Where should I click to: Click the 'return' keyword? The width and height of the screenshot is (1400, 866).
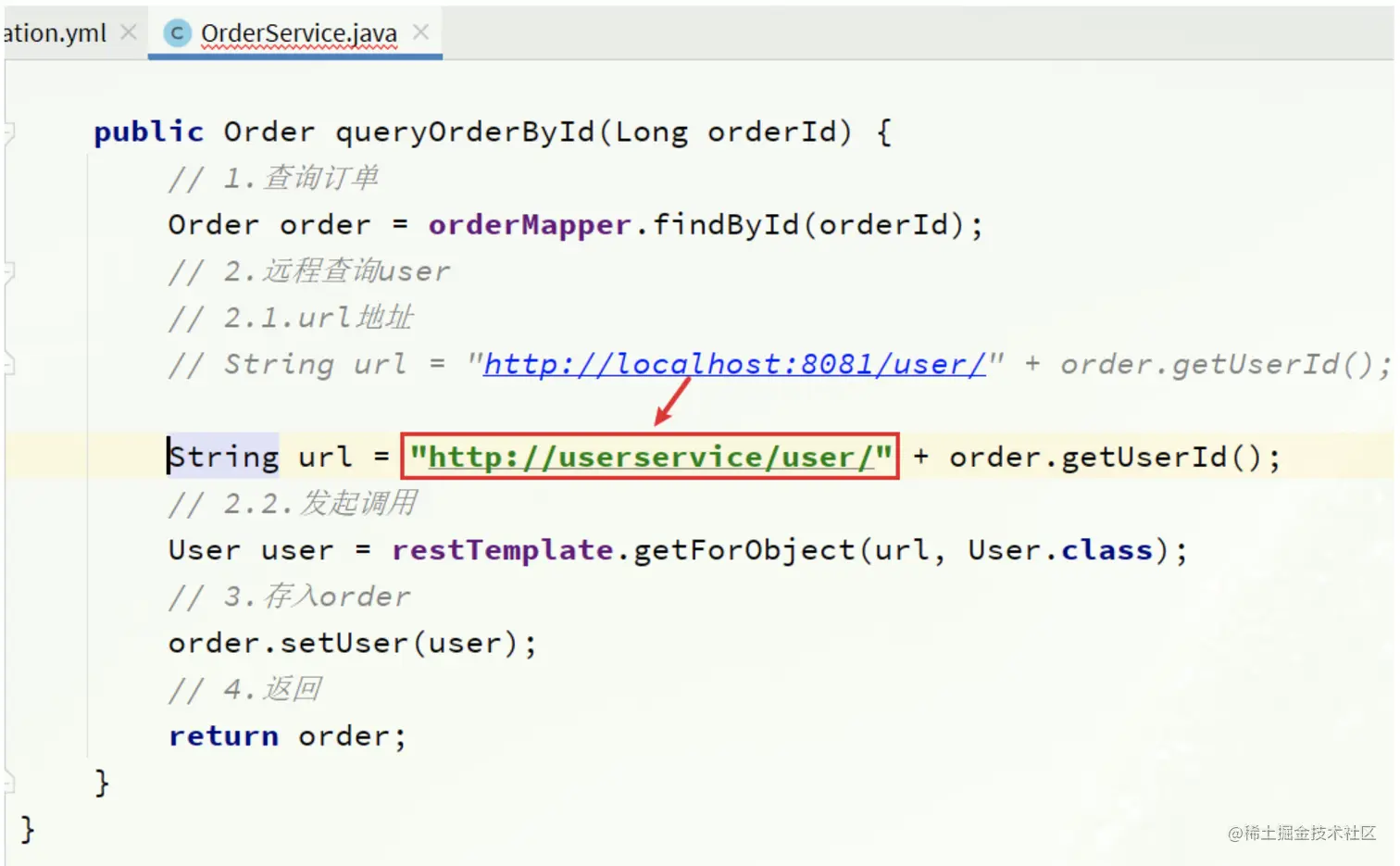223,736
